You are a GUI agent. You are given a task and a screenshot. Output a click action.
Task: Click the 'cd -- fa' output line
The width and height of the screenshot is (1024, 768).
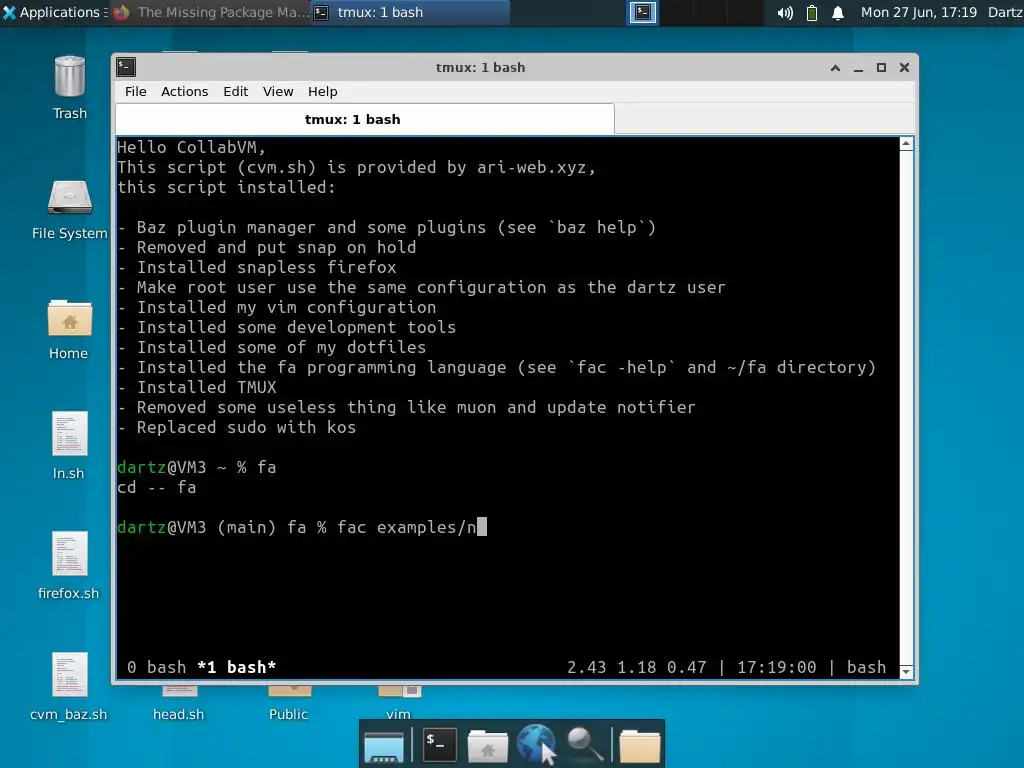[x=157, y=487]
